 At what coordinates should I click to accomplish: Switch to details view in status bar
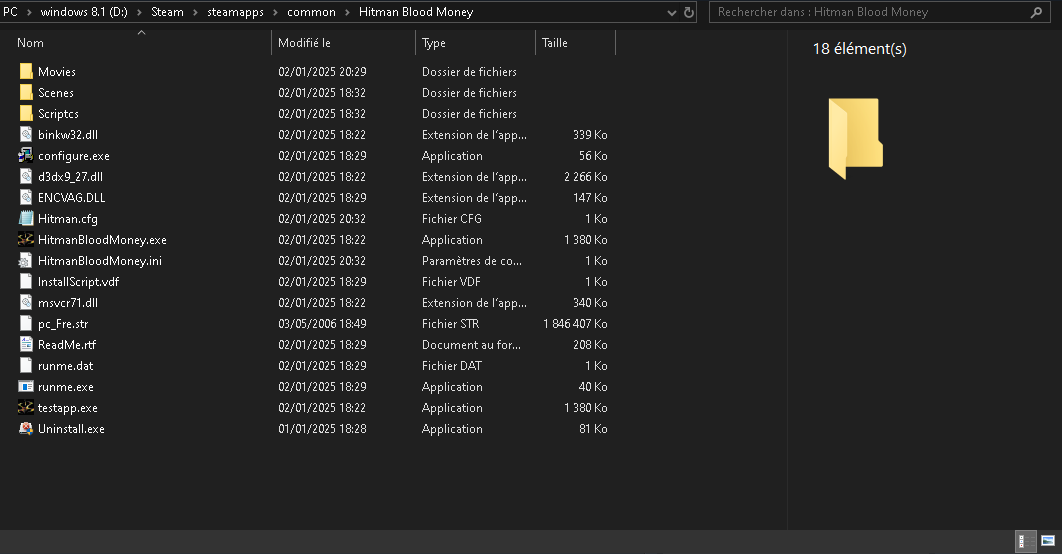[1026, 540]
